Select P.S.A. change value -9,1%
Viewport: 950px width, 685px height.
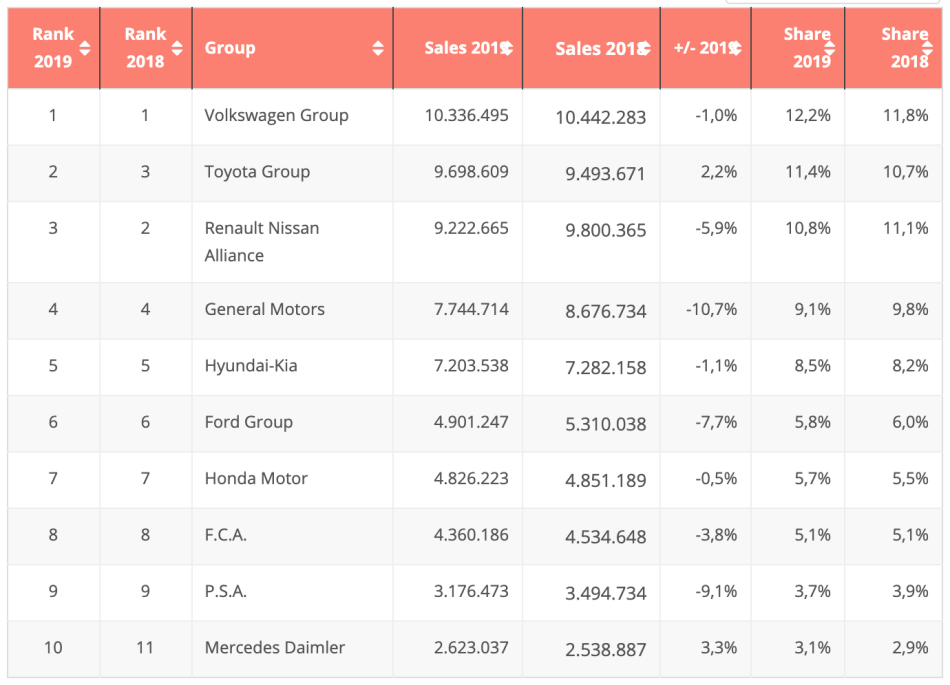[x=716, y=591]
